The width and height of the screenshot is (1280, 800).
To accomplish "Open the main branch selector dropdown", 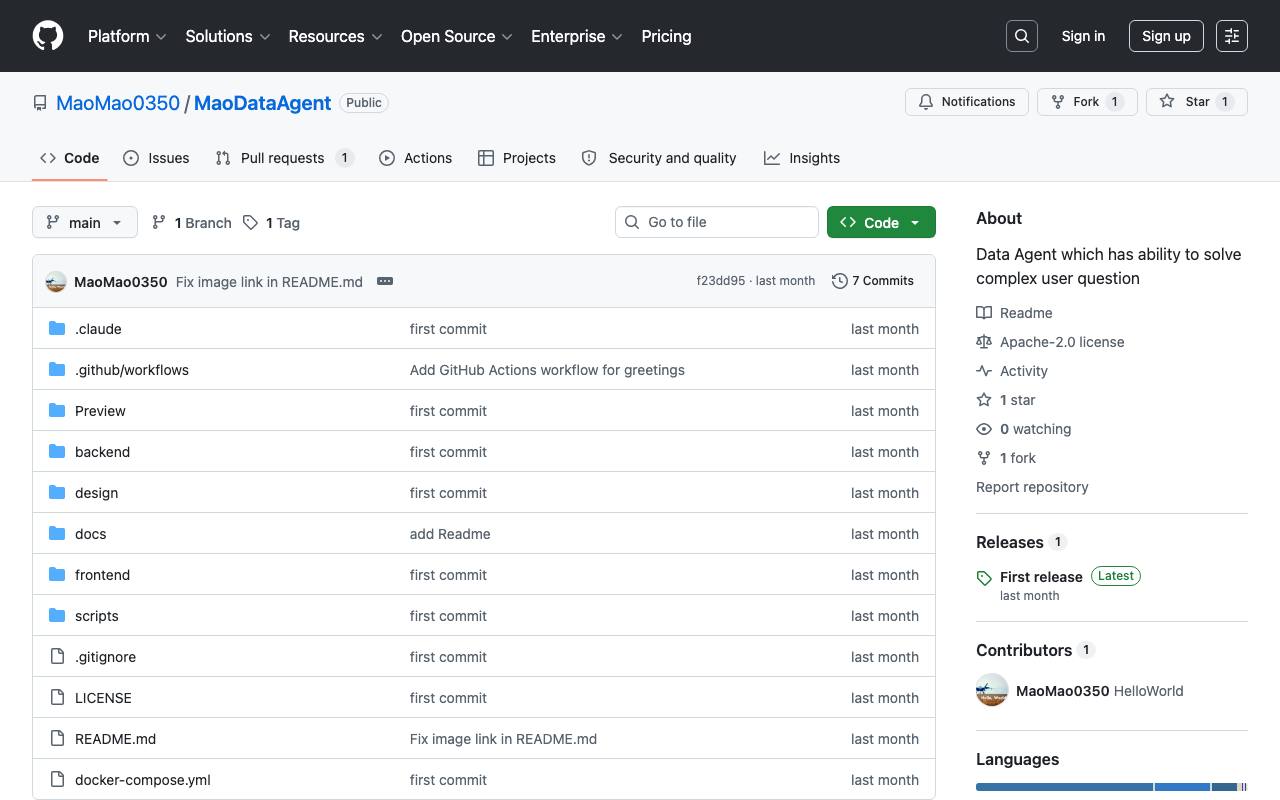I will [85, 222].
